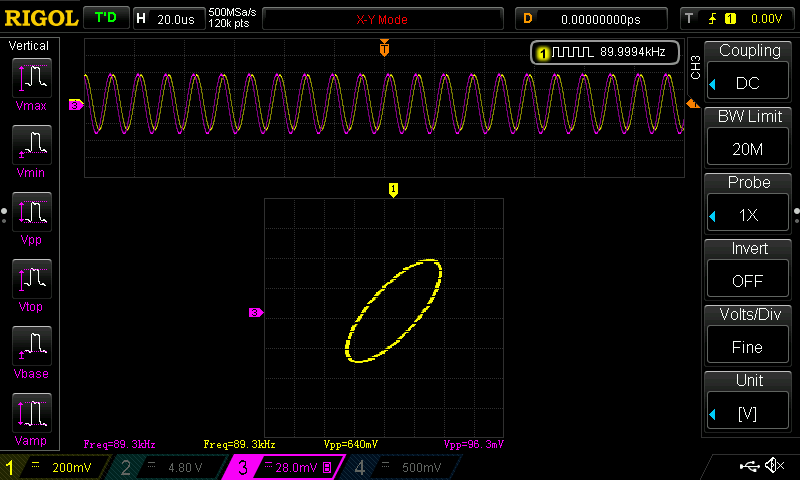This screenshot has width=800, height=480.
Task: Click the muted speaker icon
Action: tap(774, 465)
